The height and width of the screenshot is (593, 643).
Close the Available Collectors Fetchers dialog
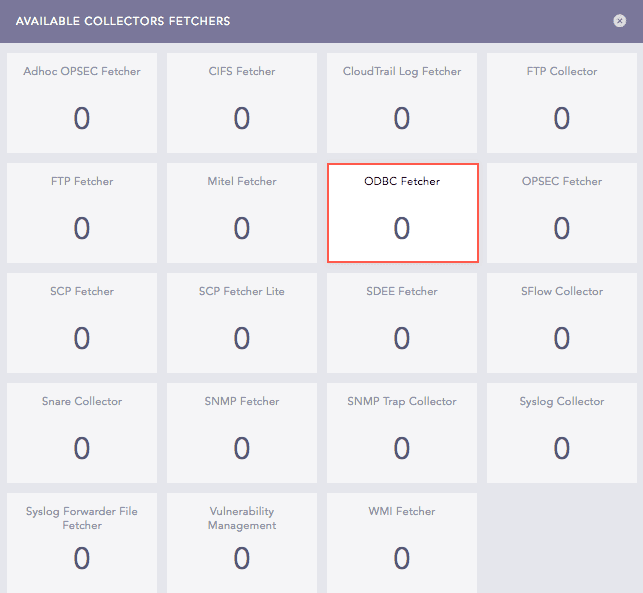(620, 21)
